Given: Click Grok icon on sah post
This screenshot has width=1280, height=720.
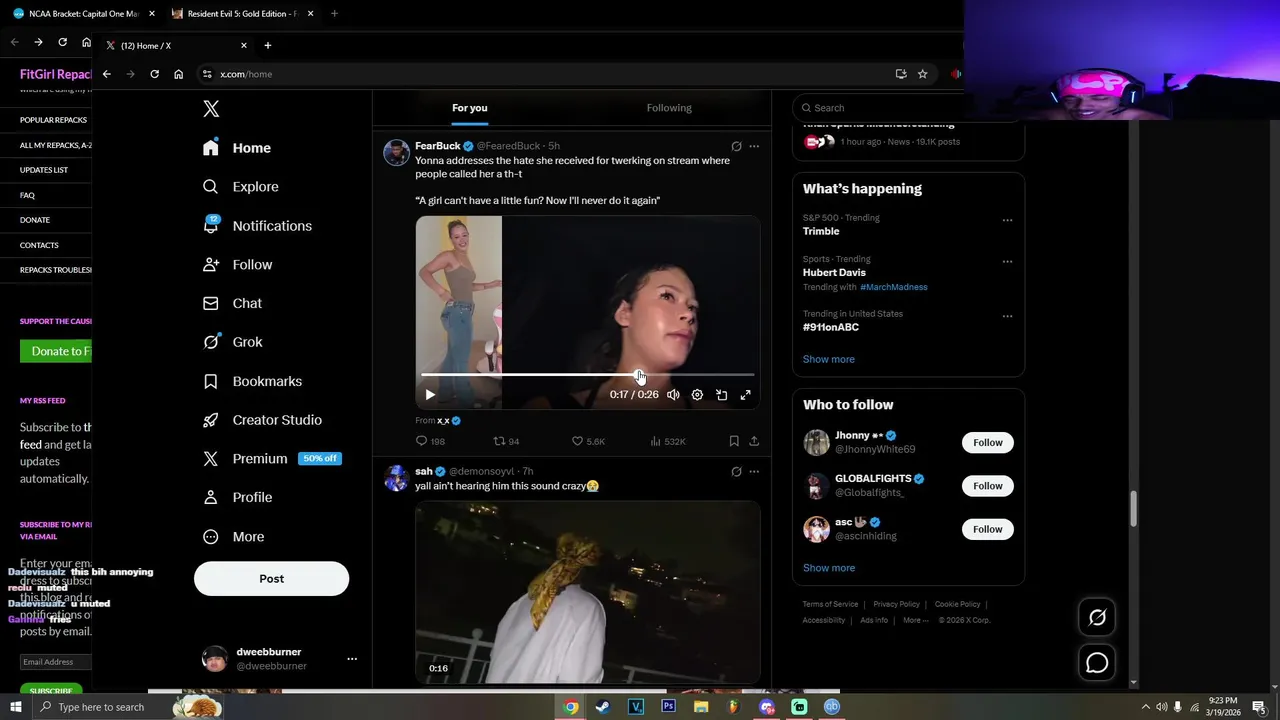Looking at the screenshot, I should [736, 472].
